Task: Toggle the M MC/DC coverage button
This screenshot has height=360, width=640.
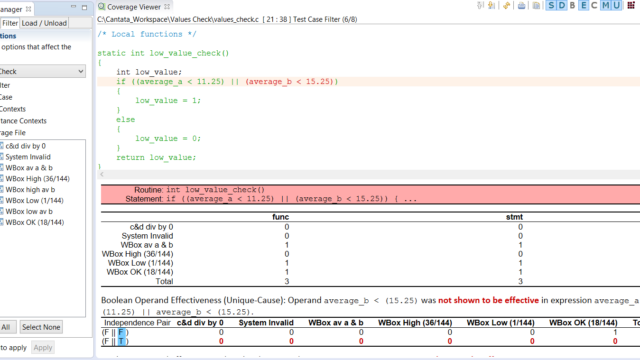Action: click(x=605, y=5)
